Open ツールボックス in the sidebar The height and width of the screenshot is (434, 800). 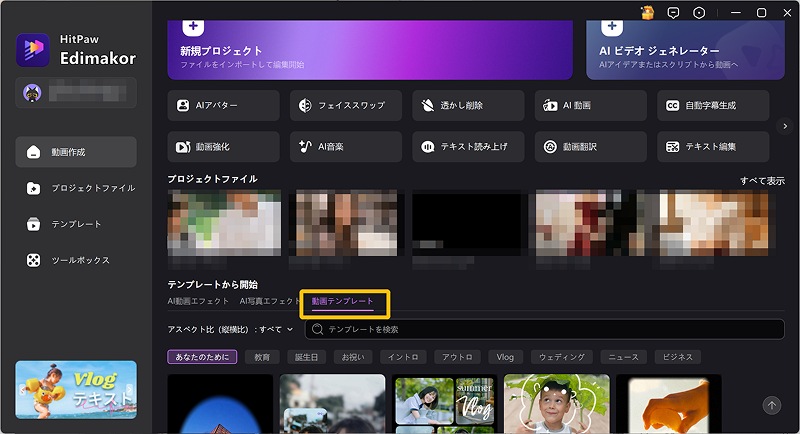click(x=76, y=260)
